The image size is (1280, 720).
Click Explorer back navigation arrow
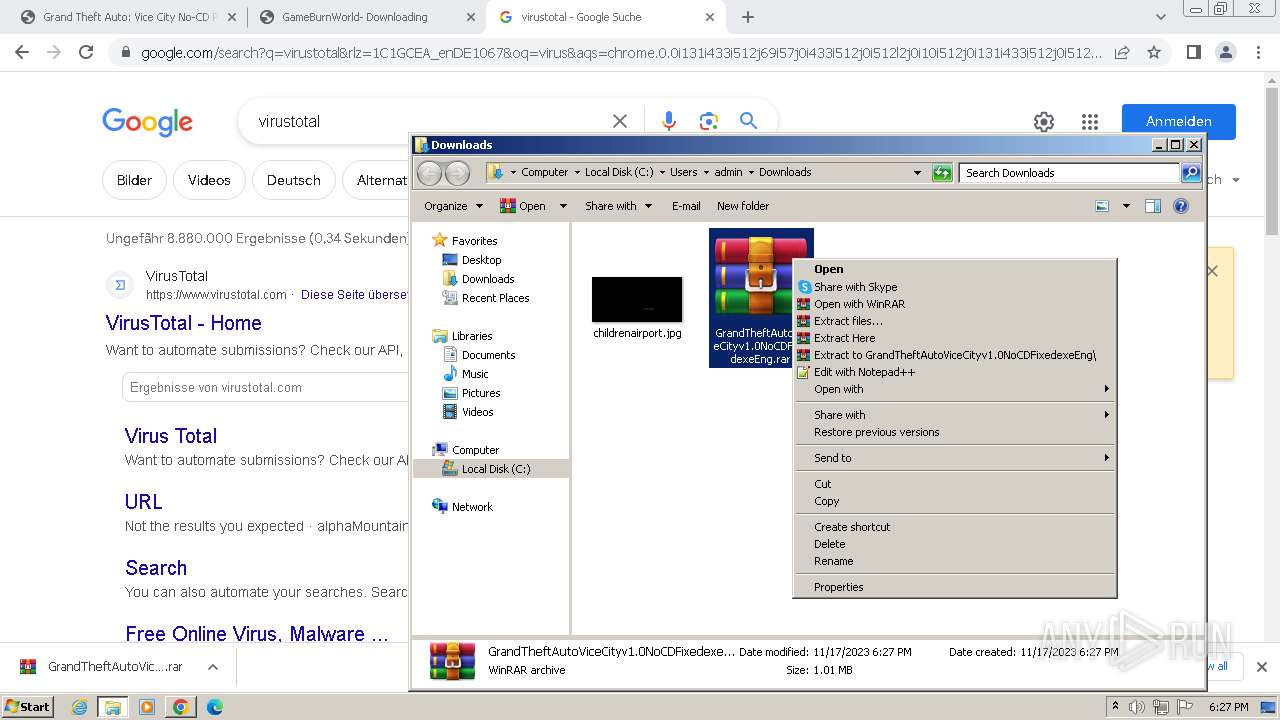click(x=429, y=173)
